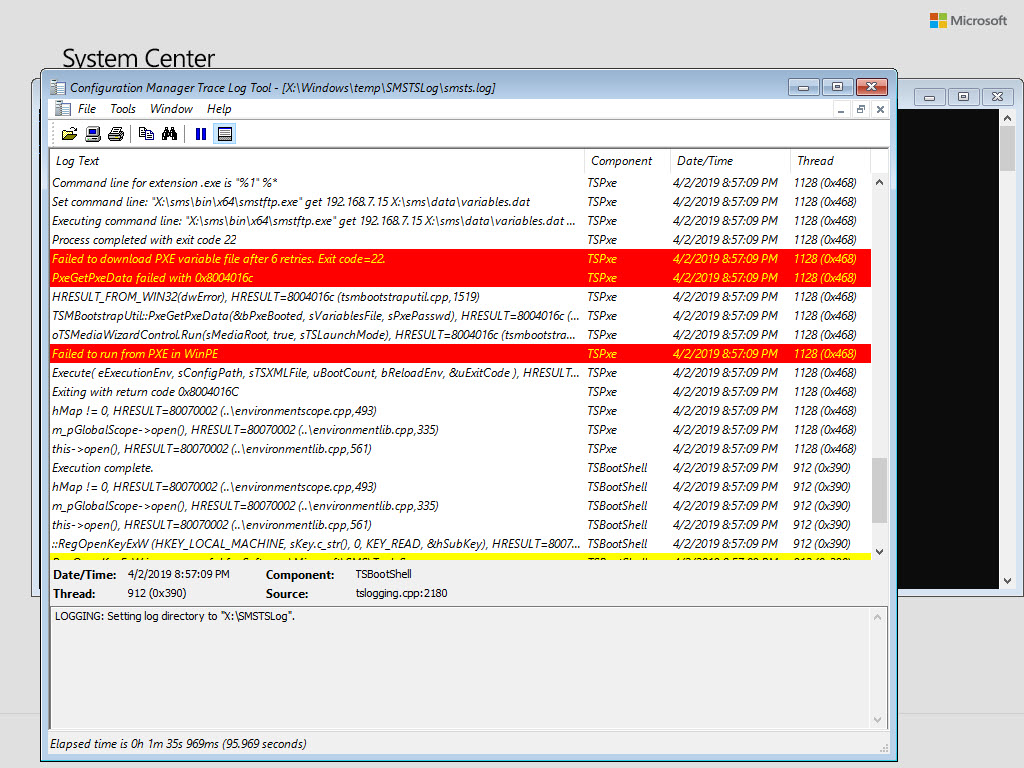Viewport: 1024px width, 768px height.
Task: Click the document icon in the menu bar
Action: coord(63,109)
